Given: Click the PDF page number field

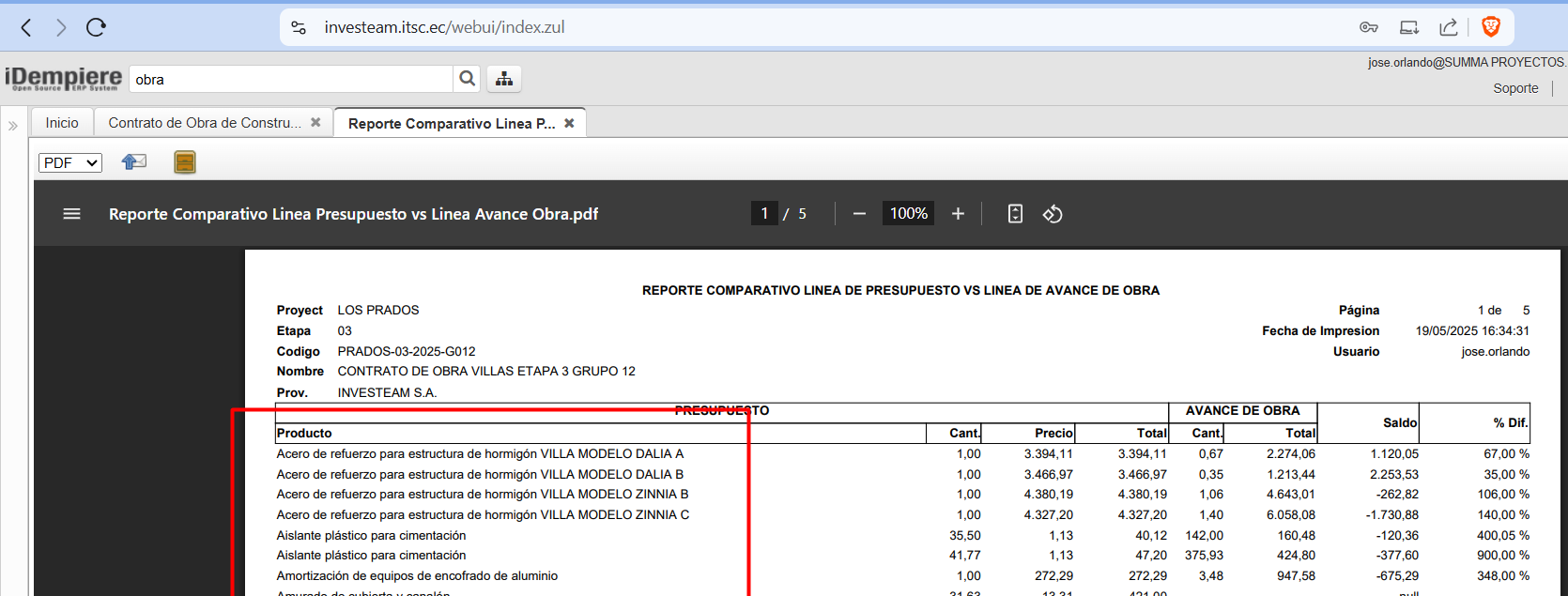Looking at the screenshot, I should click(x=764, y=214).
